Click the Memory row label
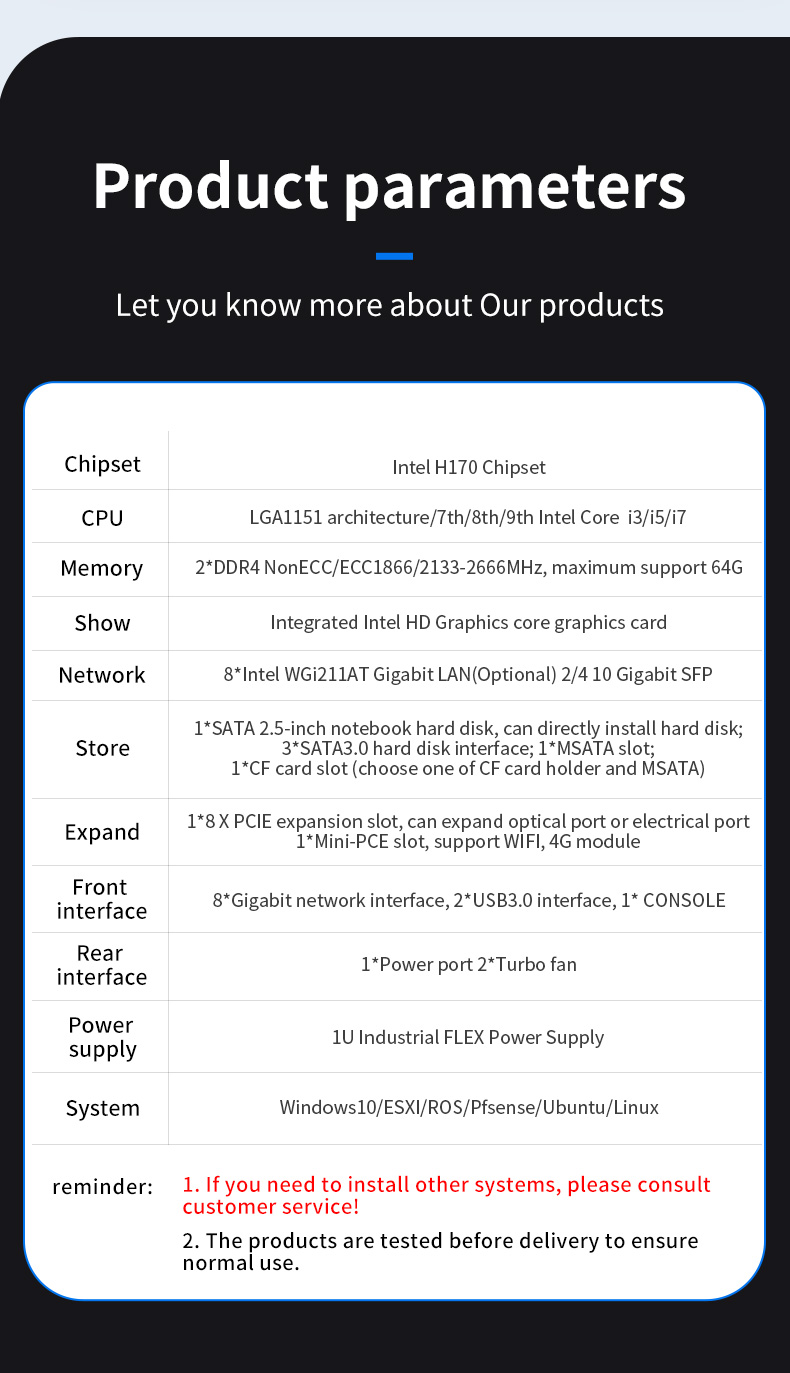The height and width of the screenshot is (1373, 790). pyautogui.click(x=102, y=568)
